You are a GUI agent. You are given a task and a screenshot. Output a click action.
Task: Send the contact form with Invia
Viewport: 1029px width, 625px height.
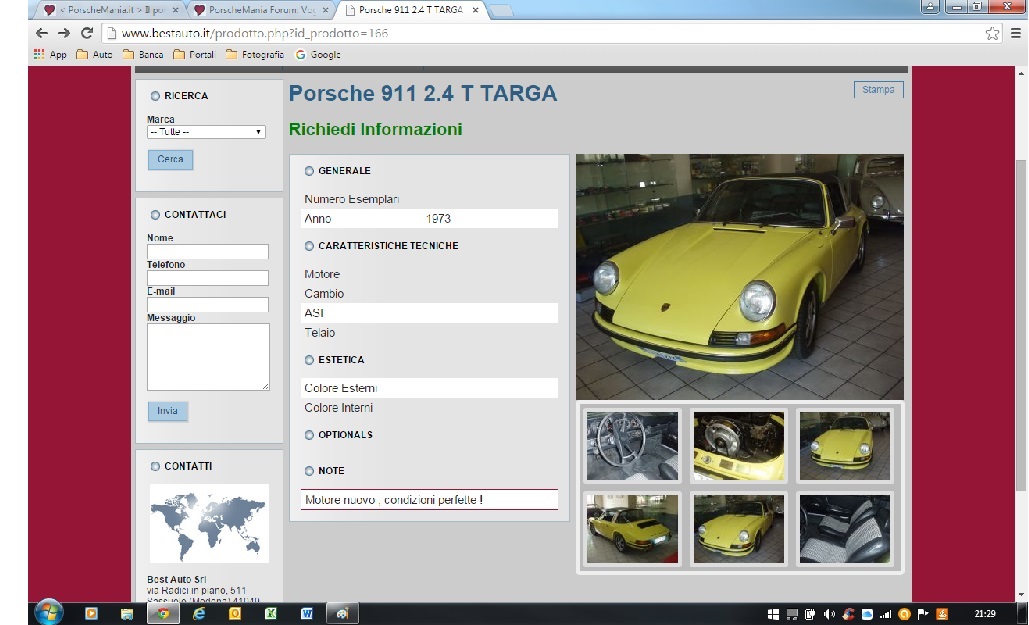(167, 411)
